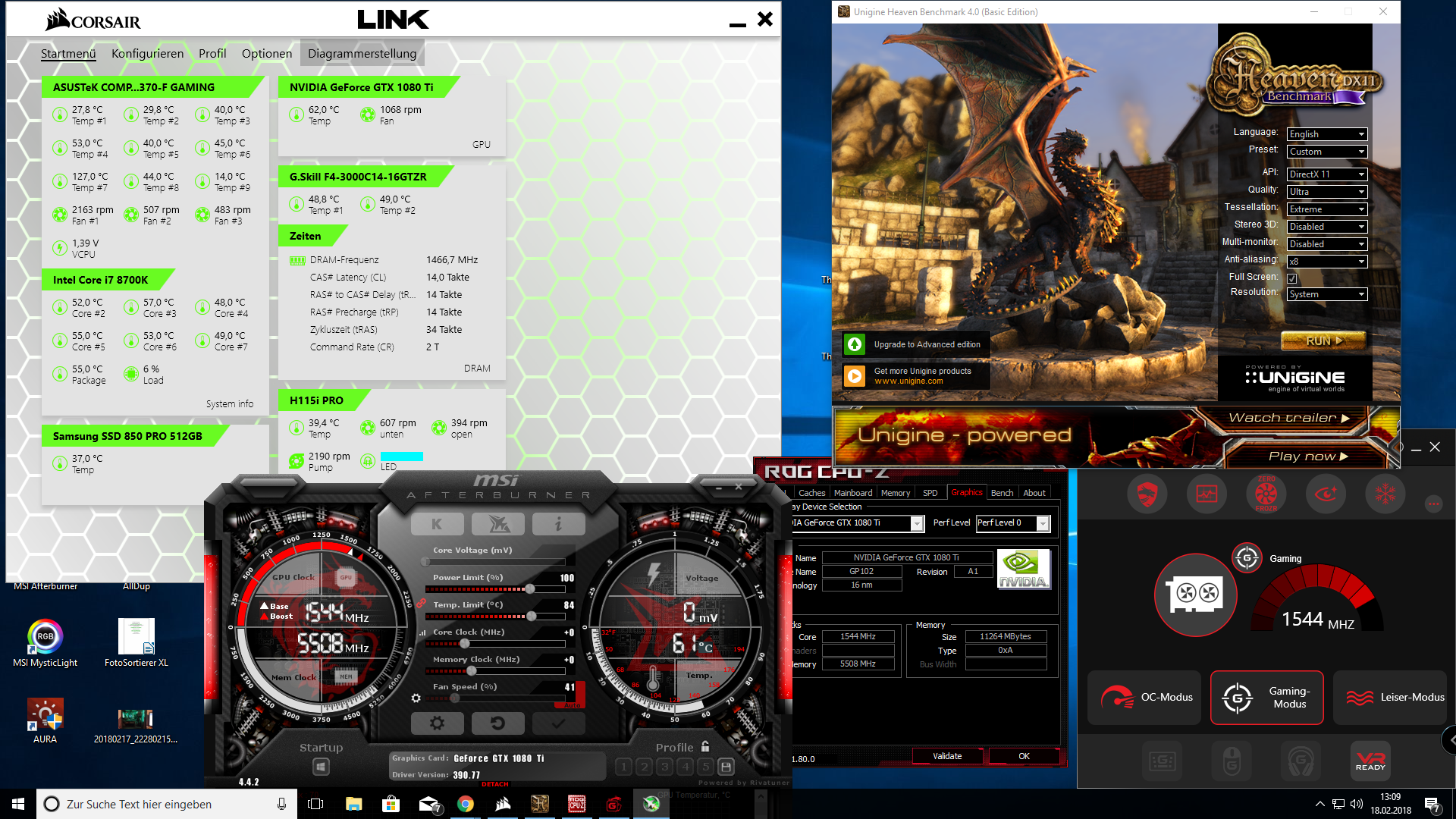The image size is (1456, 819).
Task: Click the Afterburner Kombustor K button
Action: [x=437, y=524]
